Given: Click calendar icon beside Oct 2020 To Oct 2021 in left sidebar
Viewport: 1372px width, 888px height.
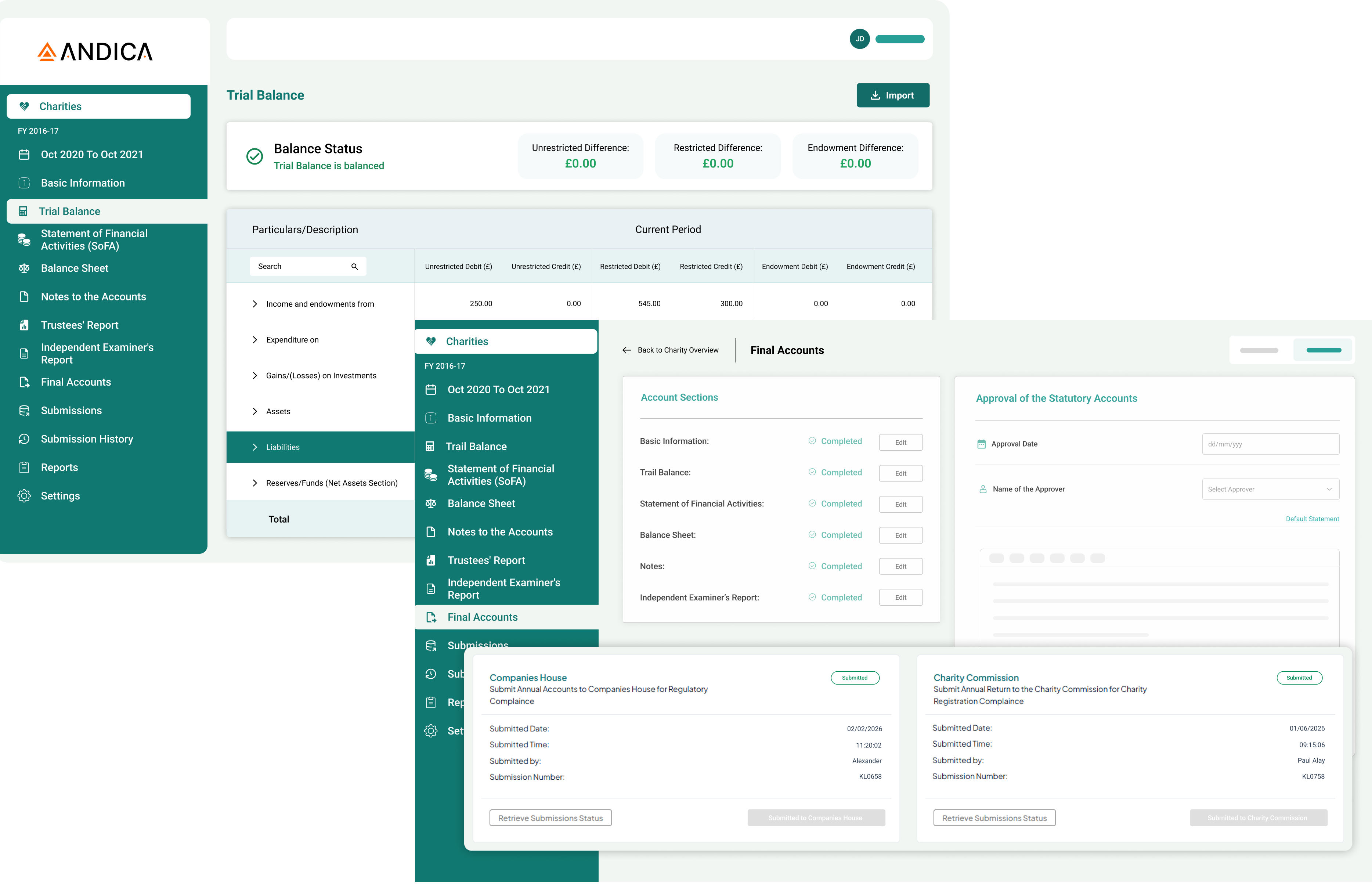Looking at the screenshot, I should [24, 155].
